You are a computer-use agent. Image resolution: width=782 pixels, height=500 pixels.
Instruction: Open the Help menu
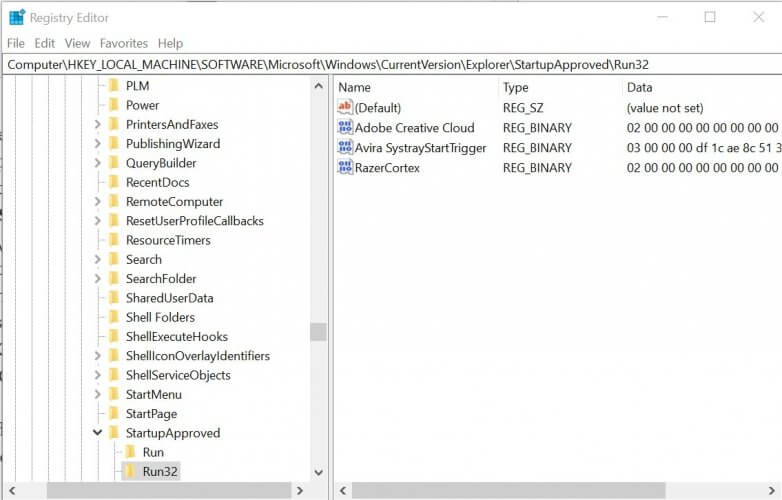pyautogui.click(x=170, y=43)
